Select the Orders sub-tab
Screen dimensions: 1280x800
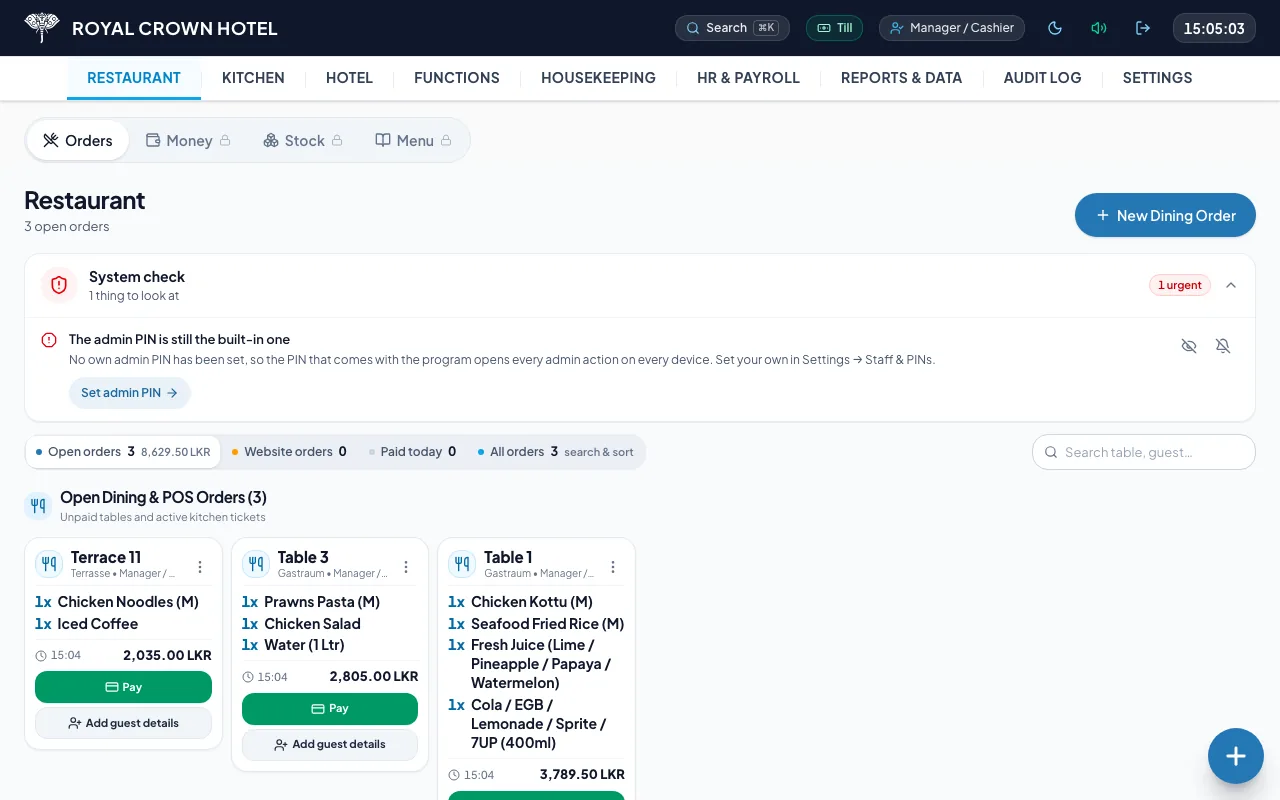tap(78, 141)
